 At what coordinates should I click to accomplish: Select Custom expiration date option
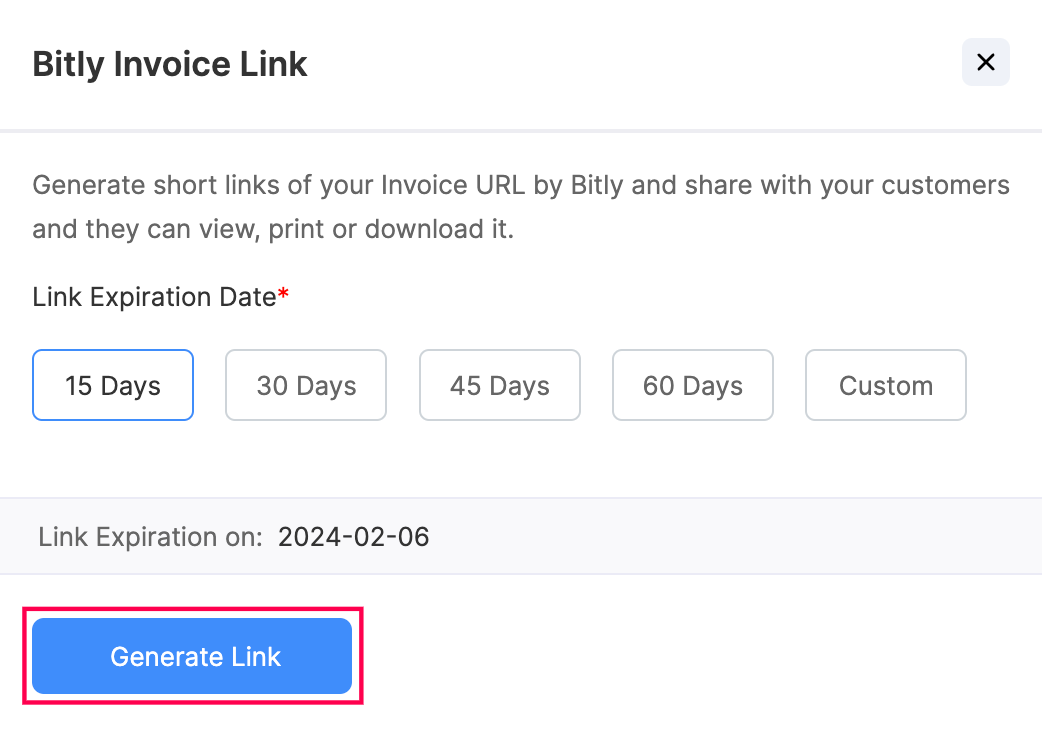point(885,385)
